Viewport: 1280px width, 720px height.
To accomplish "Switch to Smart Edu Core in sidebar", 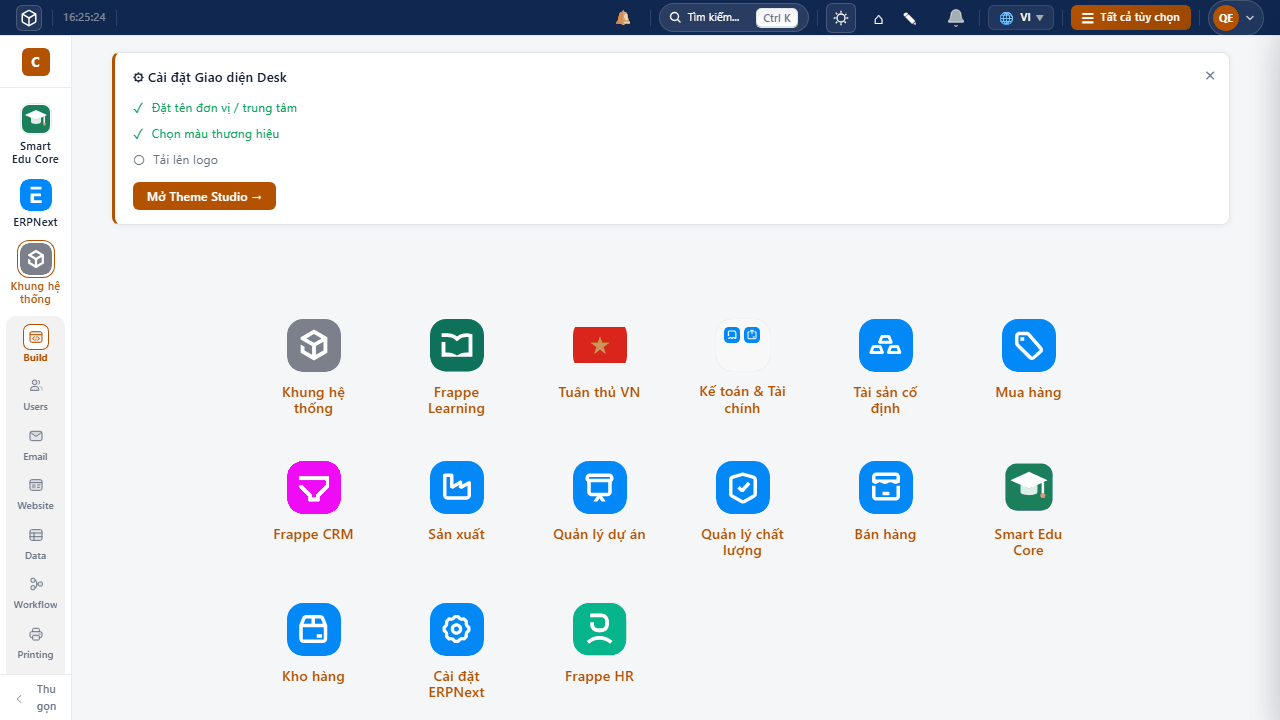I will 36,134.
